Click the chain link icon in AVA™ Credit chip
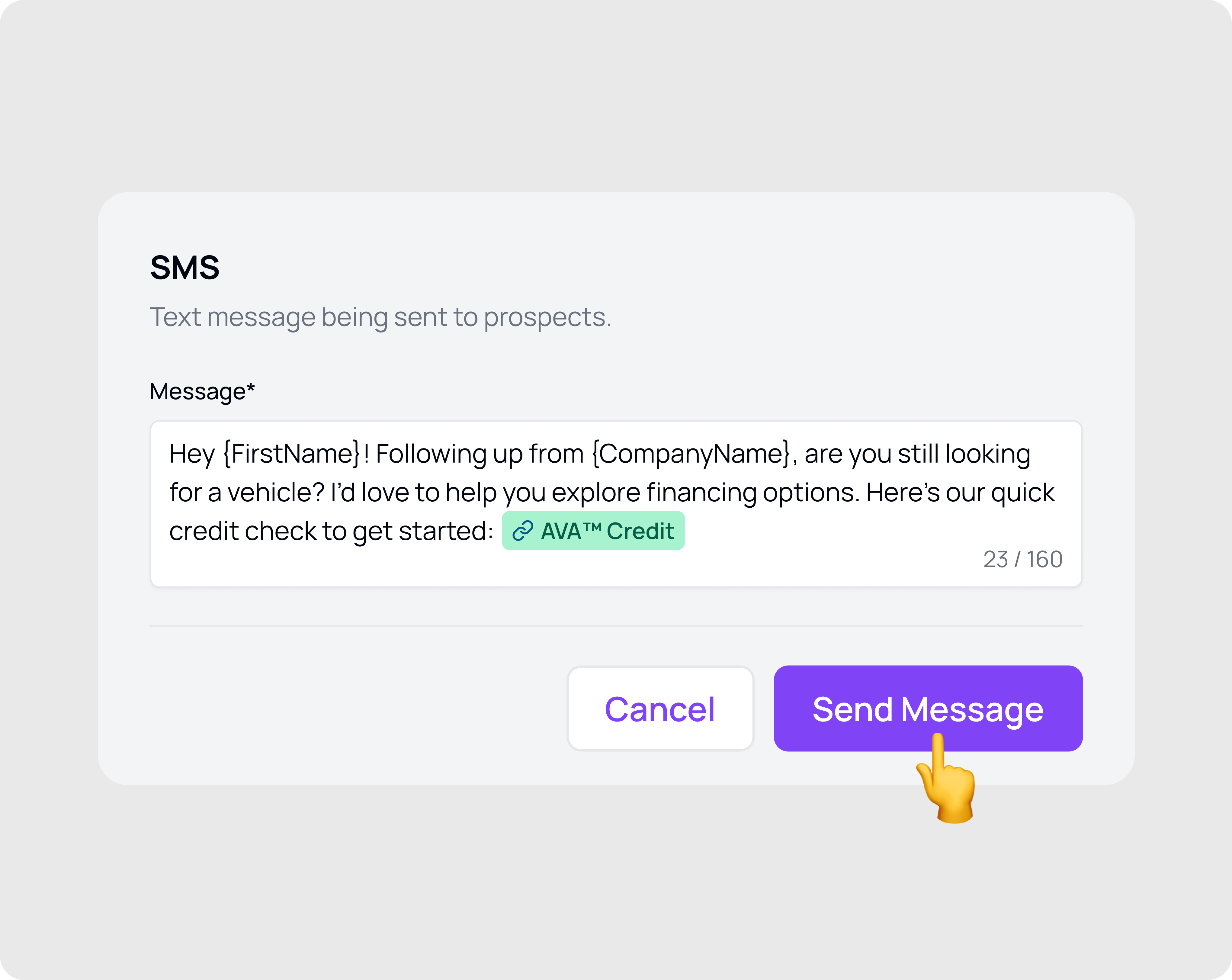 (x=524, y=531)
